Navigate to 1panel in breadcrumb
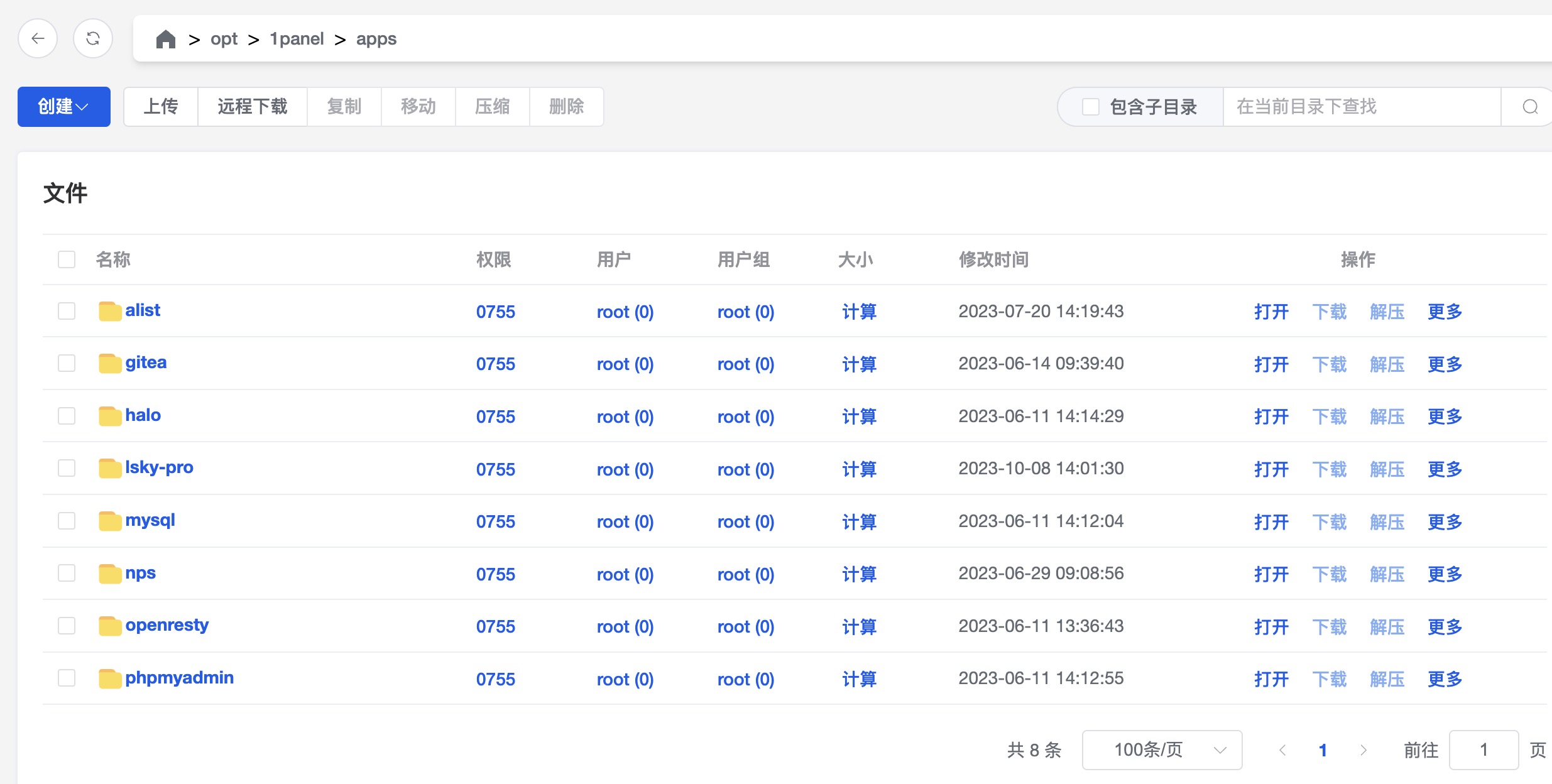 tap(297, 39)
